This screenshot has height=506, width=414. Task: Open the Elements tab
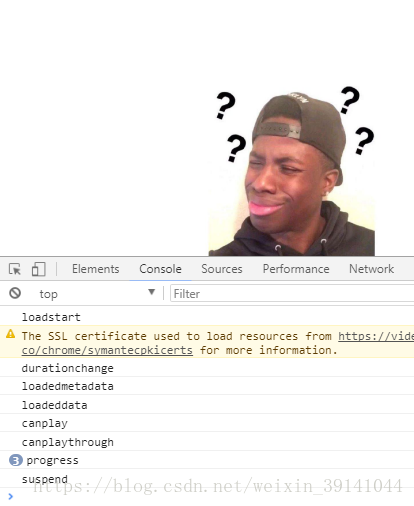pyautogui.click(x=96, y=269)
